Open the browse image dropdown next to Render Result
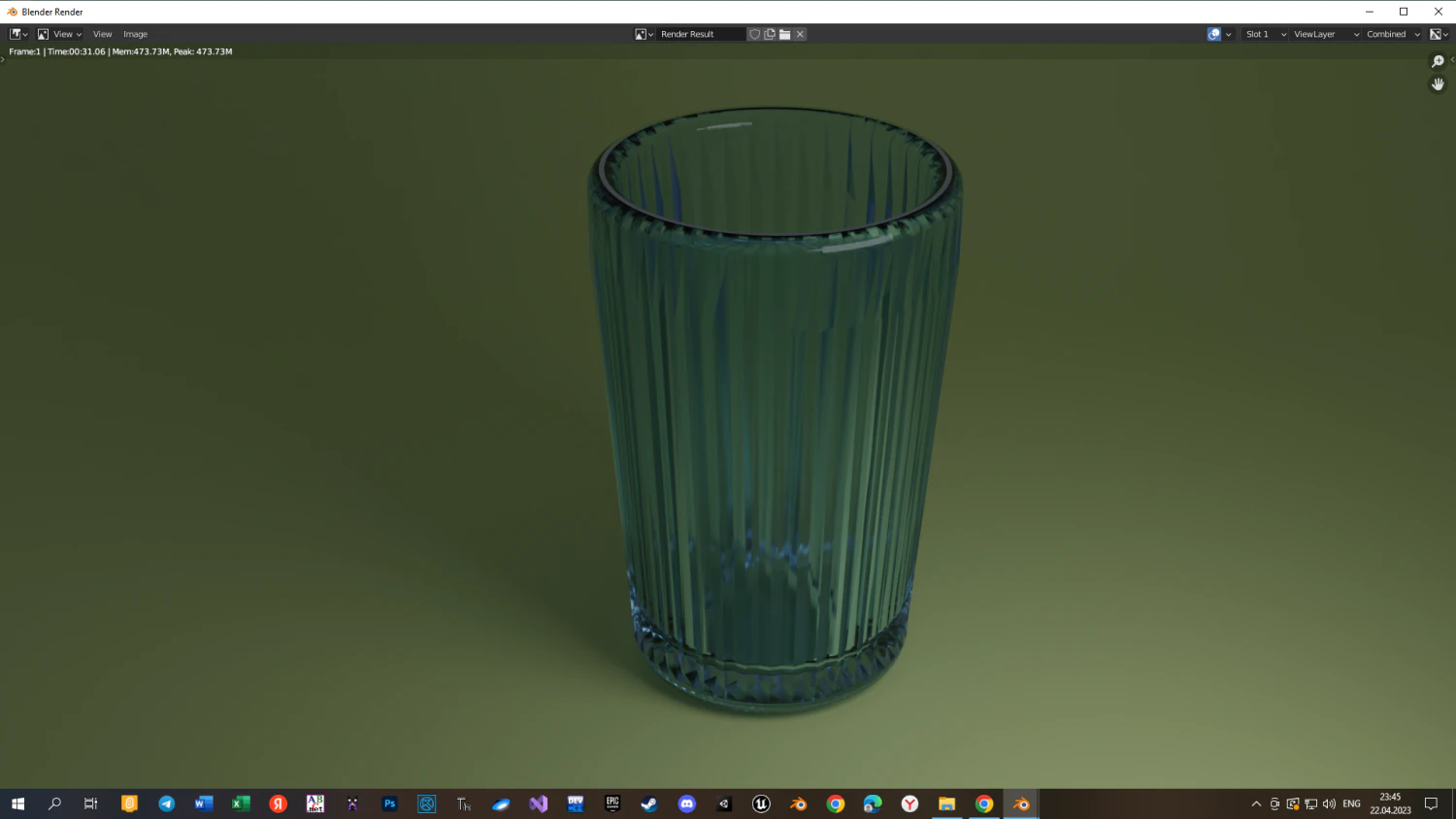This screenshot has height=819, width=1456. pyautogui.click(x=645, y=34)
